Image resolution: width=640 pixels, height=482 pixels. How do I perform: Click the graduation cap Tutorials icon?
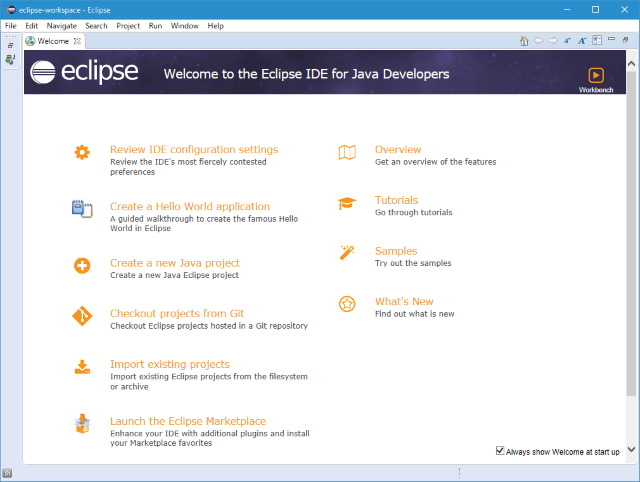[347, 203]
